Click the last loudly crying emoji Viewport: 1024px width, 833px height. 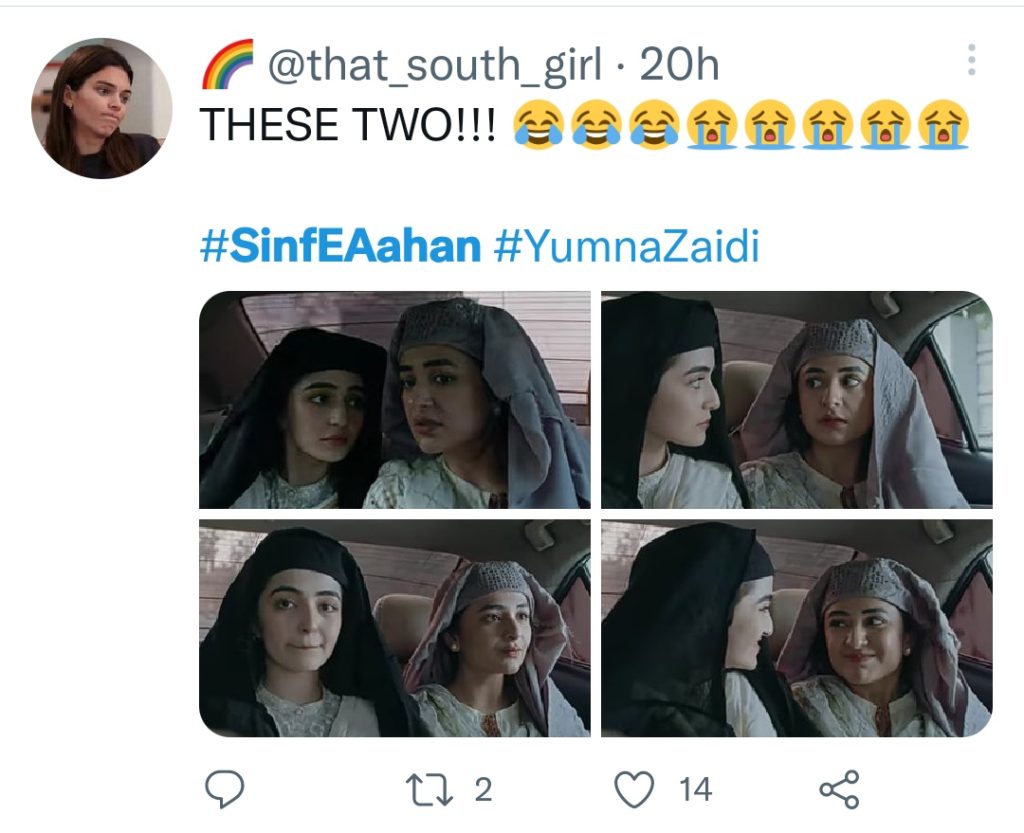click(x=943, y=125)
